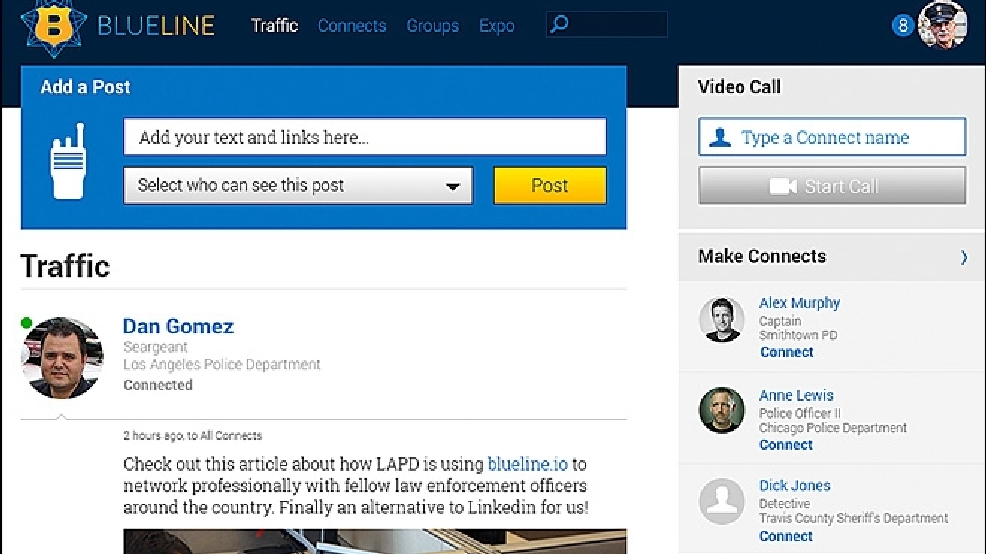Click 'Connected' status under Dan Gomez
The height and width of the screenshot is (554, 986).
[x=158, y=385]
